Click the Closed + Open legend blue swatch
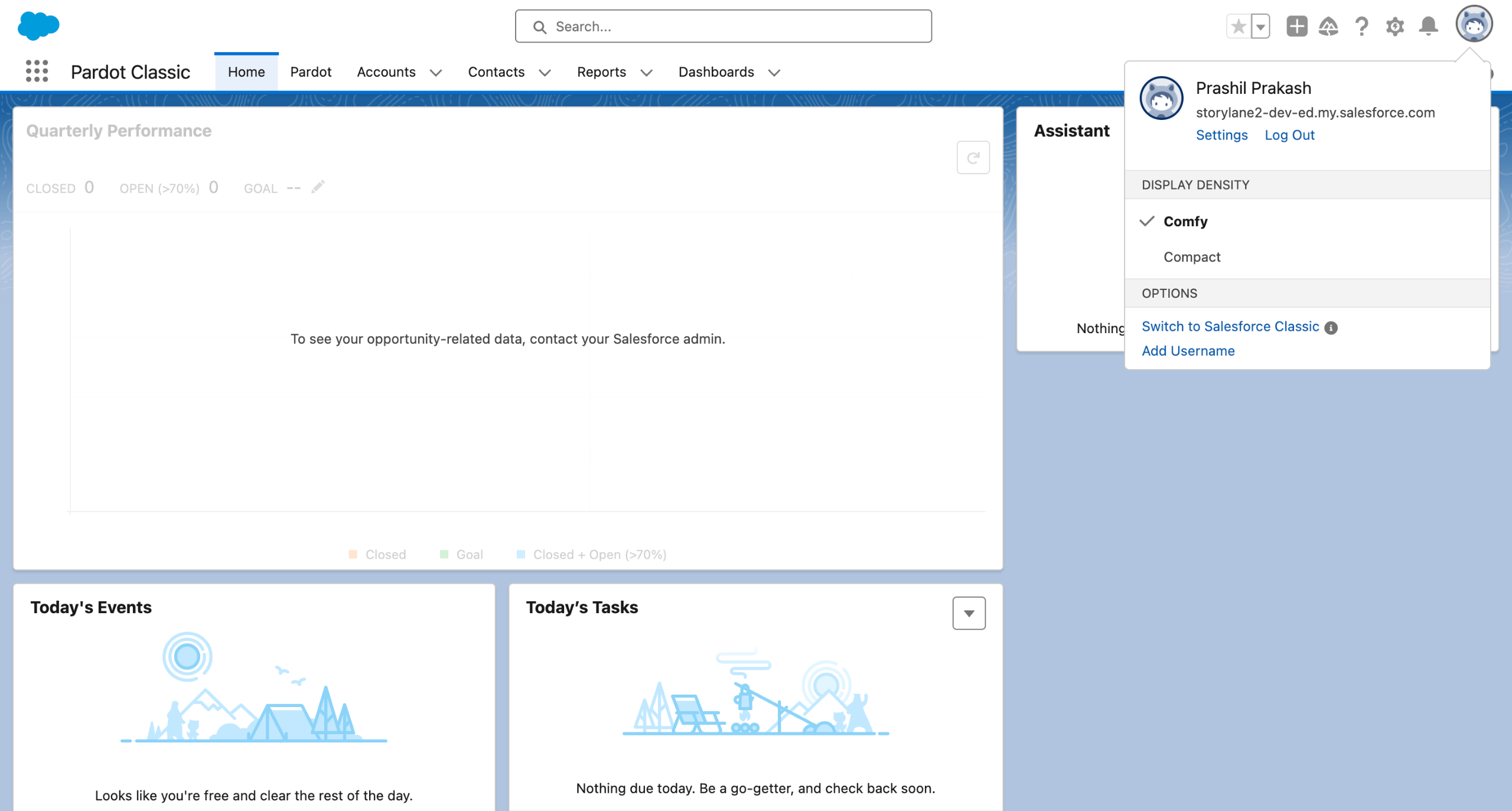 coord(521,554)
